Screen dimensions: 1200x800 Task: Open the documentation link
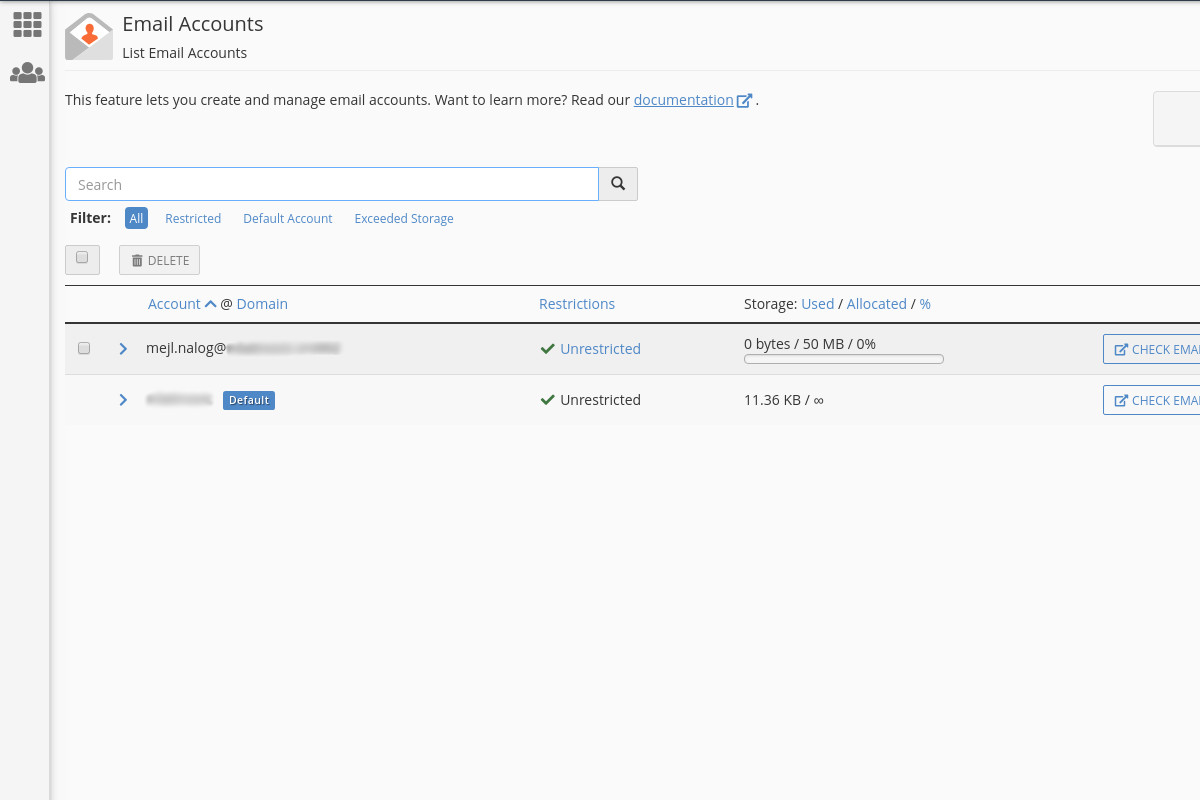click(683, 100)
